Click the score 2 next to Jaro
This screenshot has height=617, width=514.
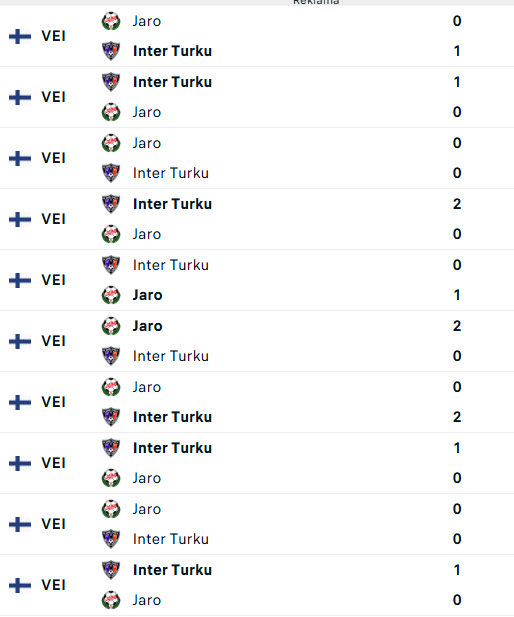tap(457, 326)
